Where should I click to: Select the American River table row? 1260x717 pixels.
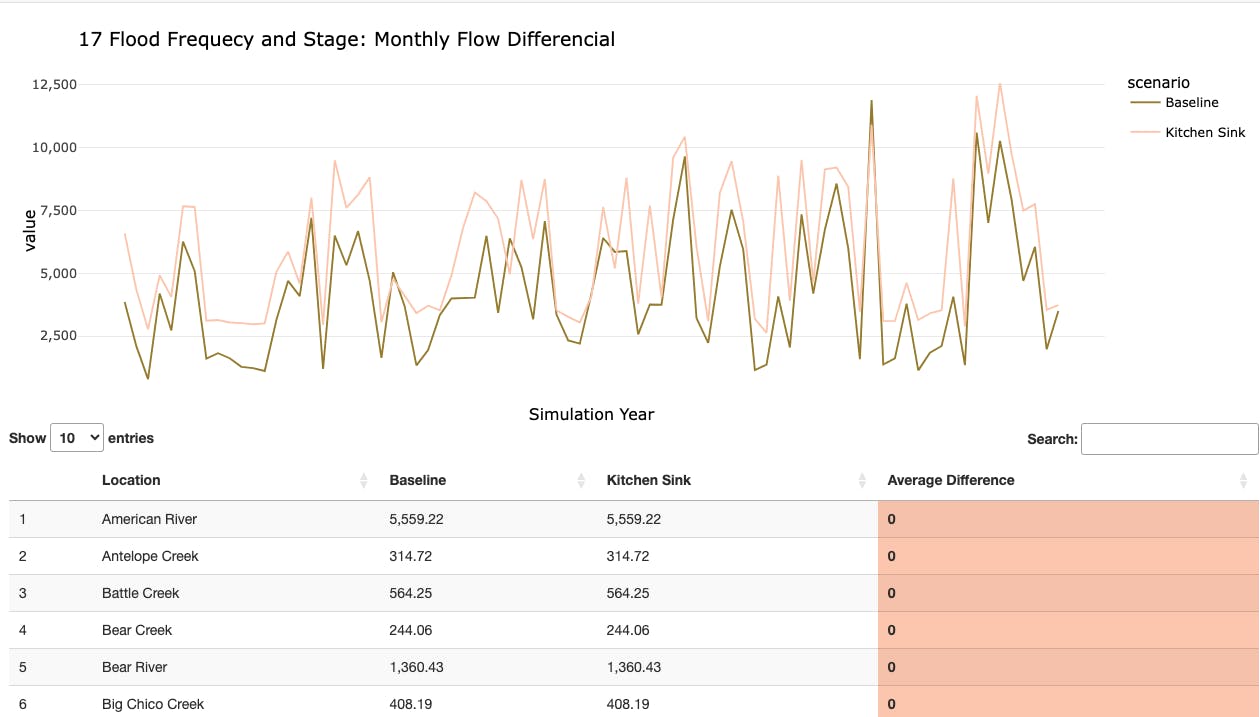click(x=149, y=519)
